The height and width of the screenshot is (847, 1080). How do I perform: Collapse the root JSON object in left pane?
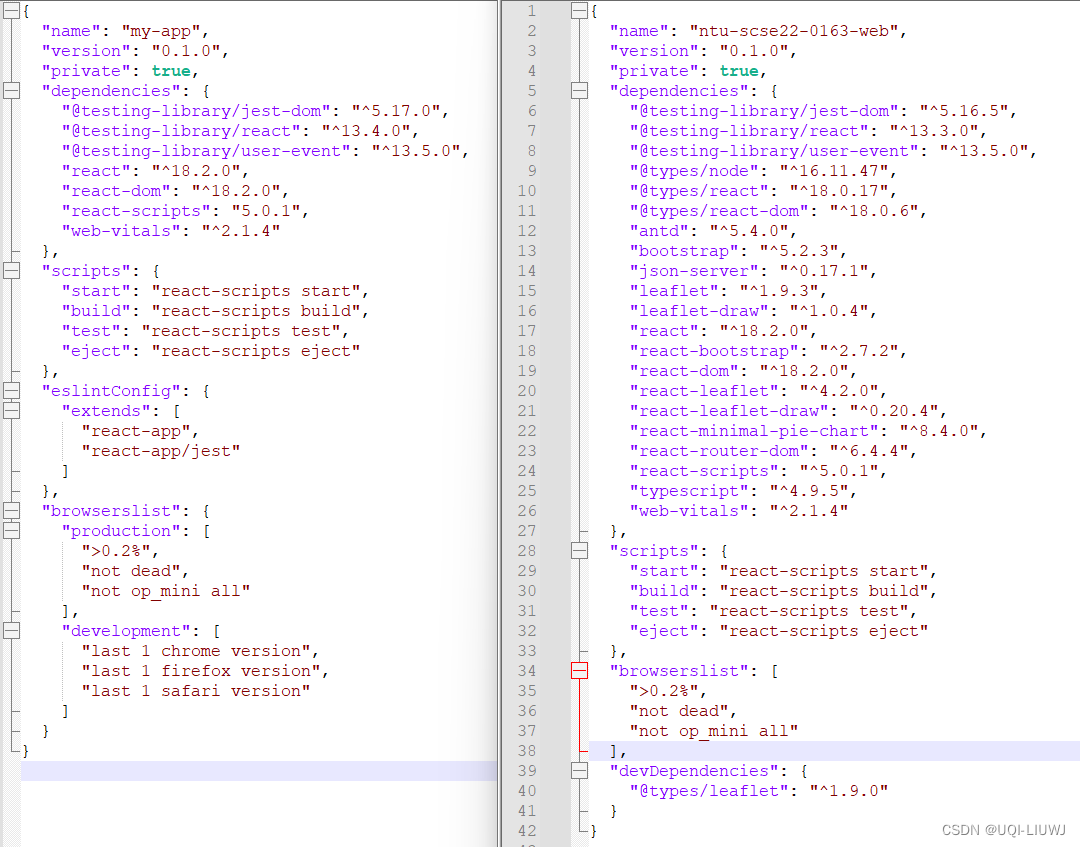click(x=11, y=10)
